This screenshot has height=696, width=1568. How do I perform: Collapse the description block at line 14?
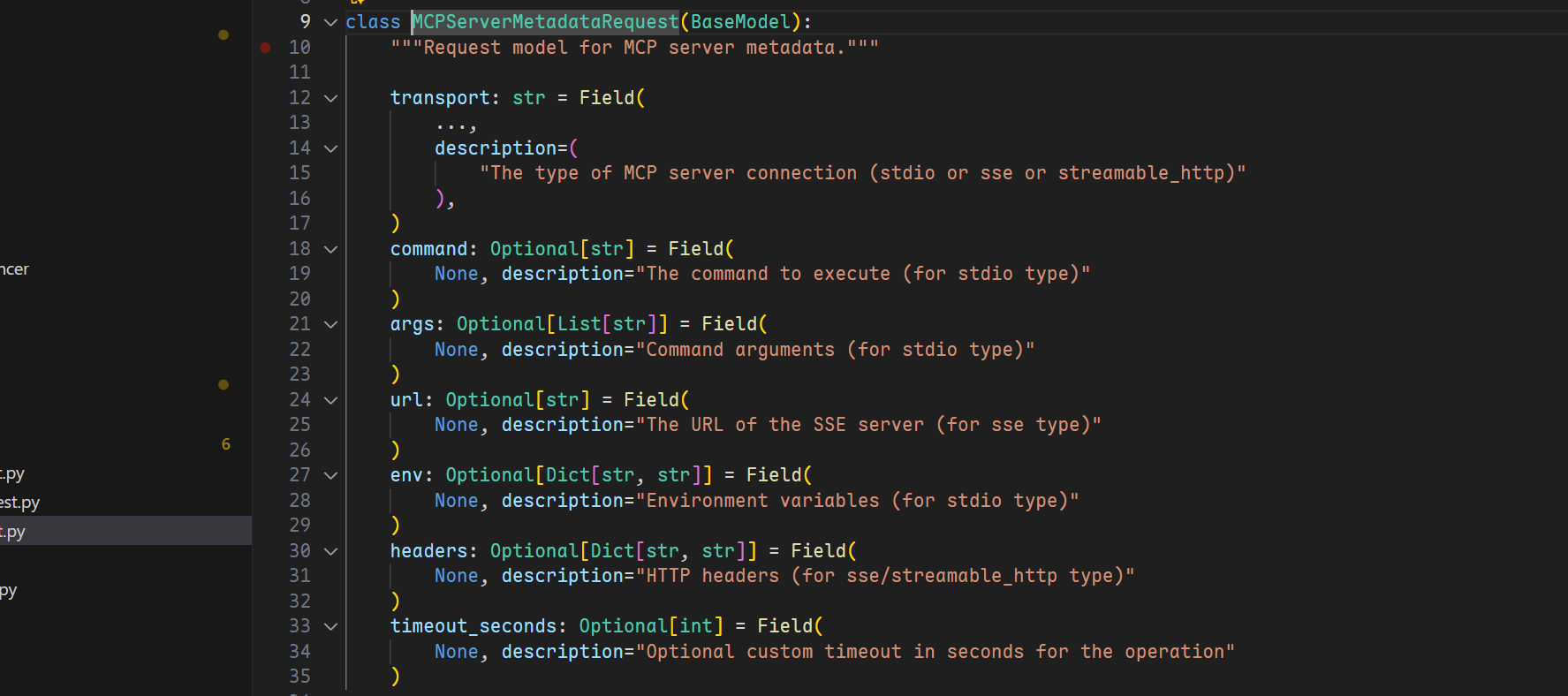click(x=331, y=148)
